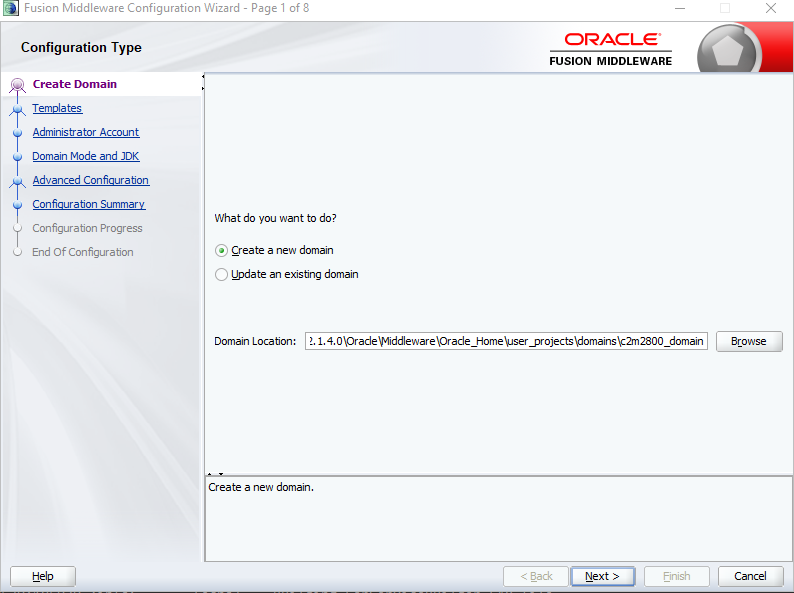
Task: Click the 'What do you want to do?' text
Action: click(275, 218)
